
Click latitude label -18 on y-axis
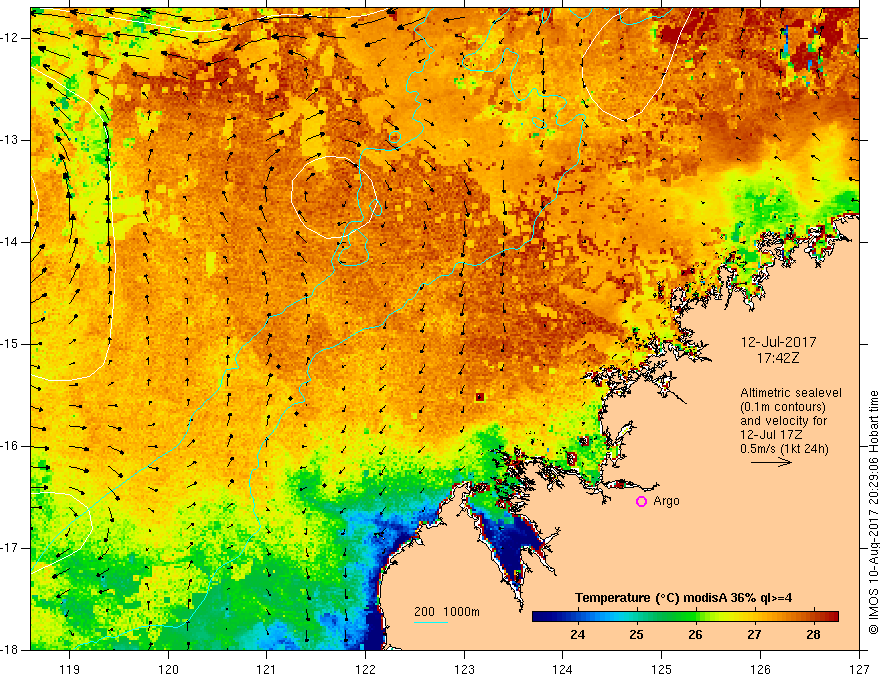13,650
